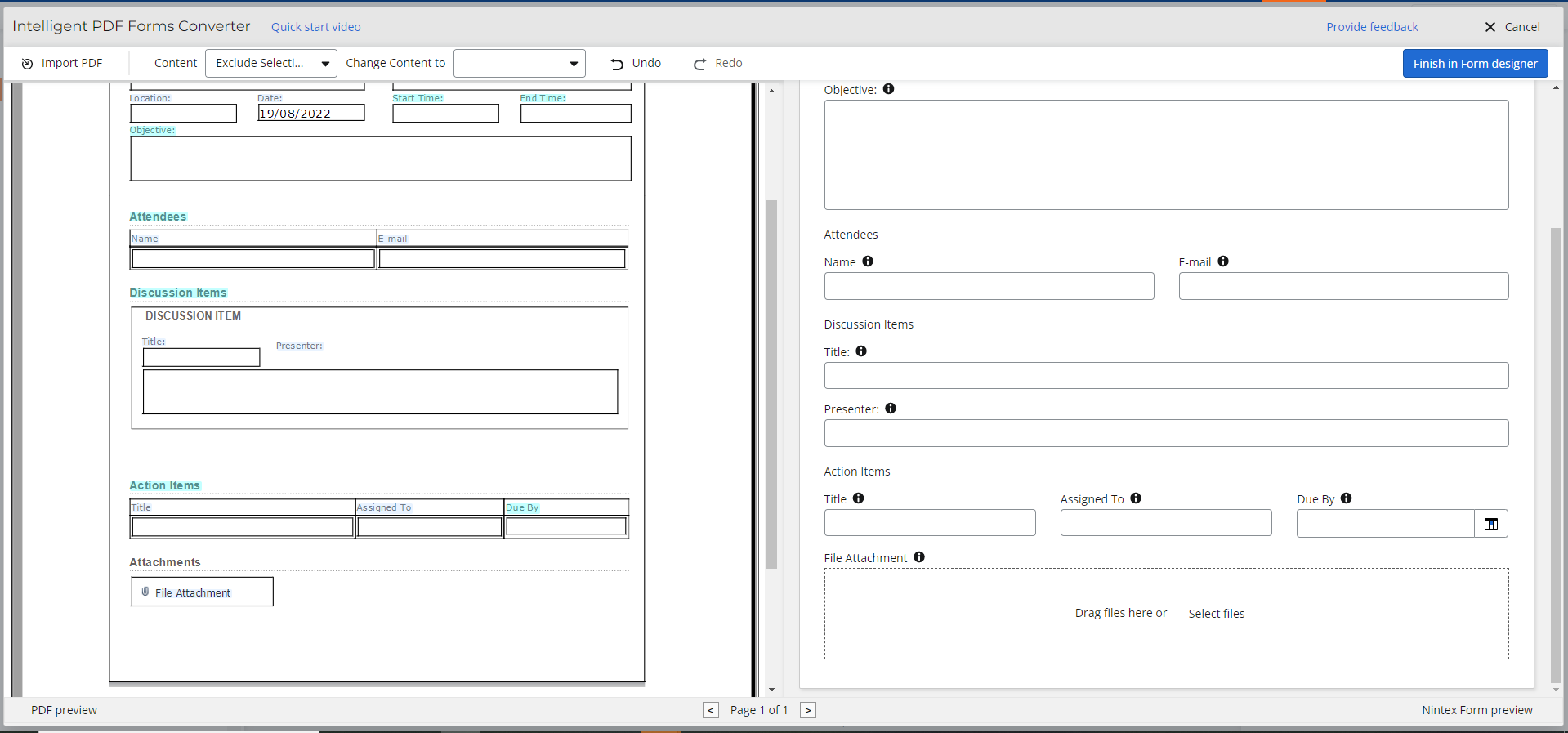The height and width of the screenshot is (733, 1568).
Task: Click the Start Time field in PDF preview
Action: click(445, 114)
